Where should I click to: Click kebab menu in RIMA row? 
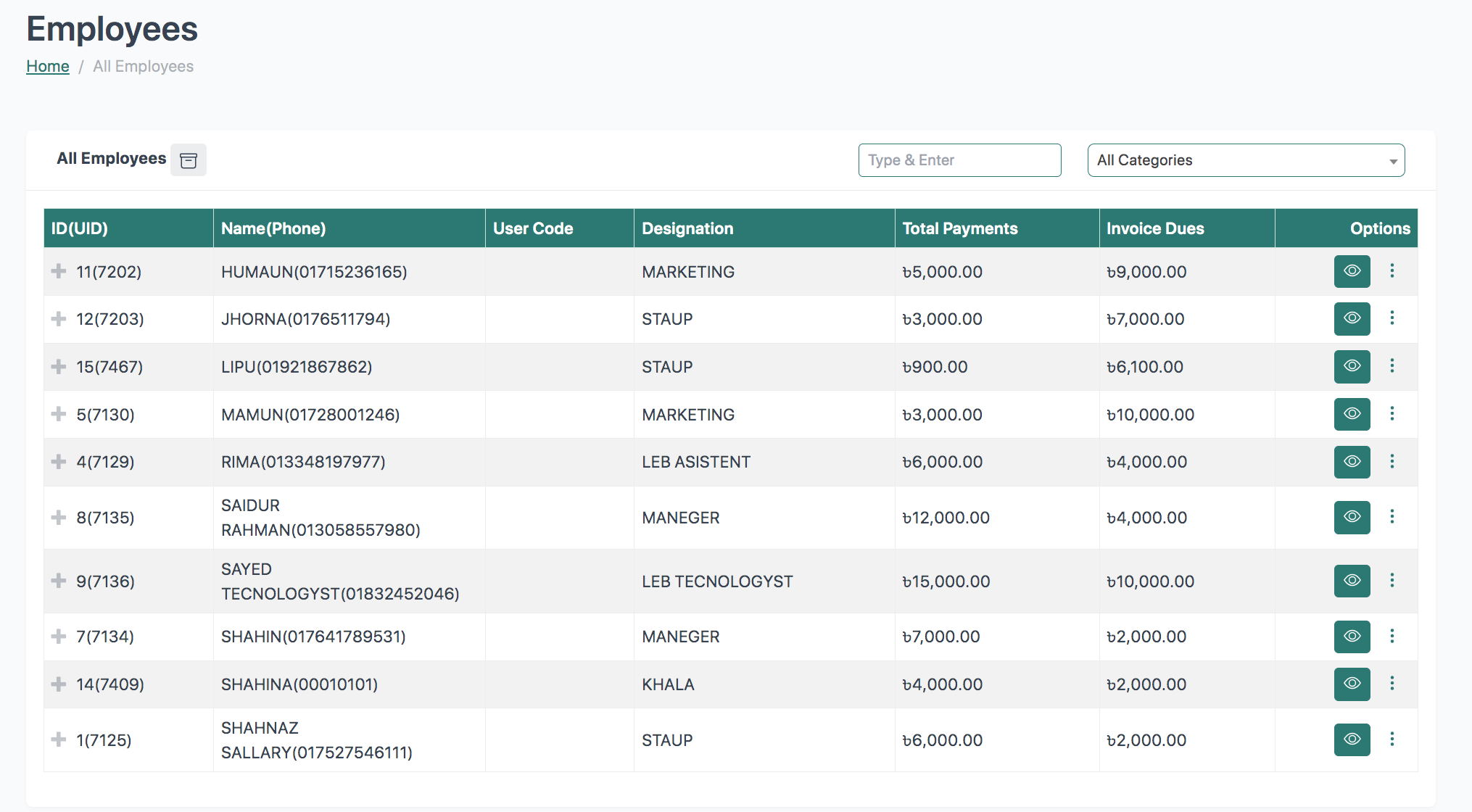[x=1392, y=462]
